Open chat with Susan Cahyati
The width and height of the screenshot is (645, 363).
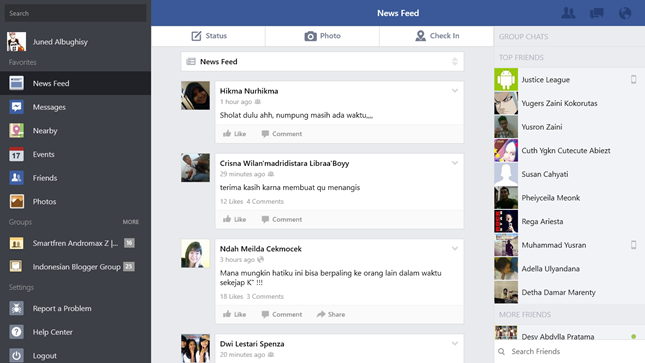coord(569,174)
